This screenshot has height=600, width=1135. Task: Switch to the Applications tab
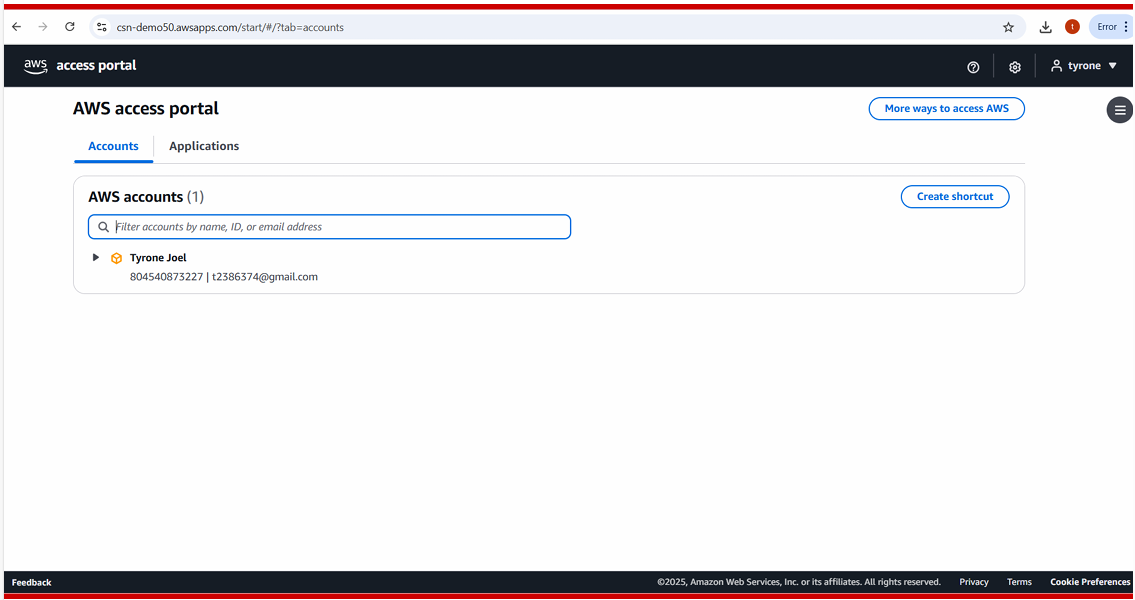coord(204,146)
